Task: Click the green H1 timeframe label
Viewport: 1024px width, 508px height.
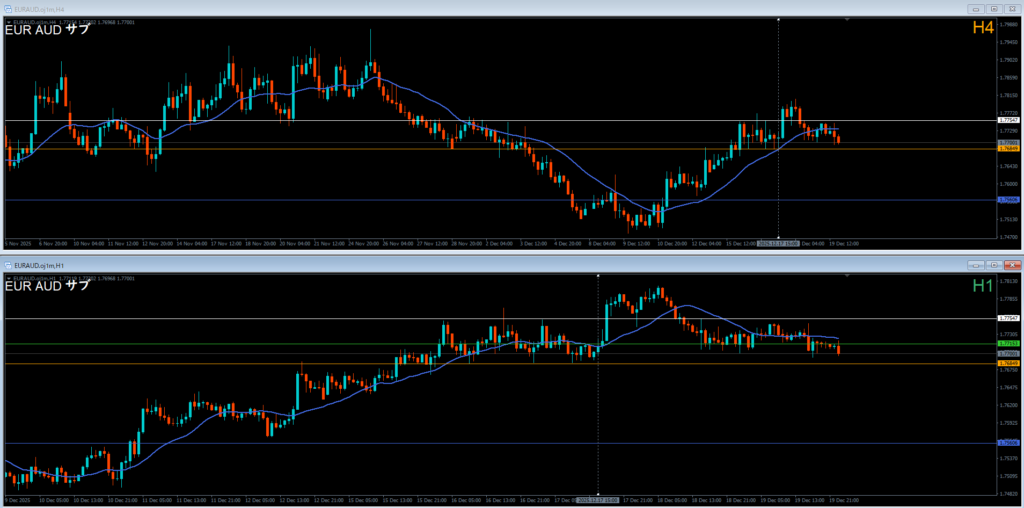Action: [982, 285]
